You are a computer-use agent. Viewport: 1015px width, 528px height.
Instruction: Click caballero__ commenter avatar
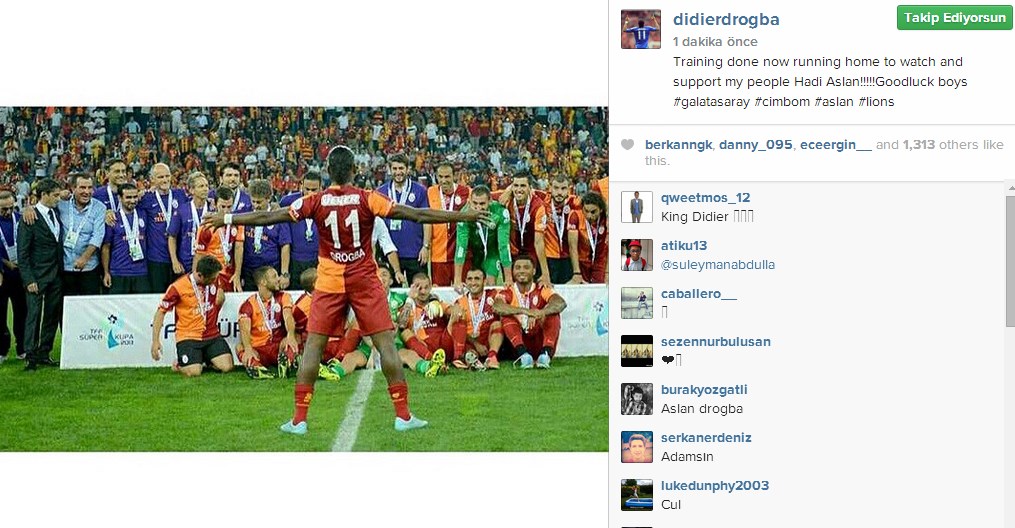[637, 303]
